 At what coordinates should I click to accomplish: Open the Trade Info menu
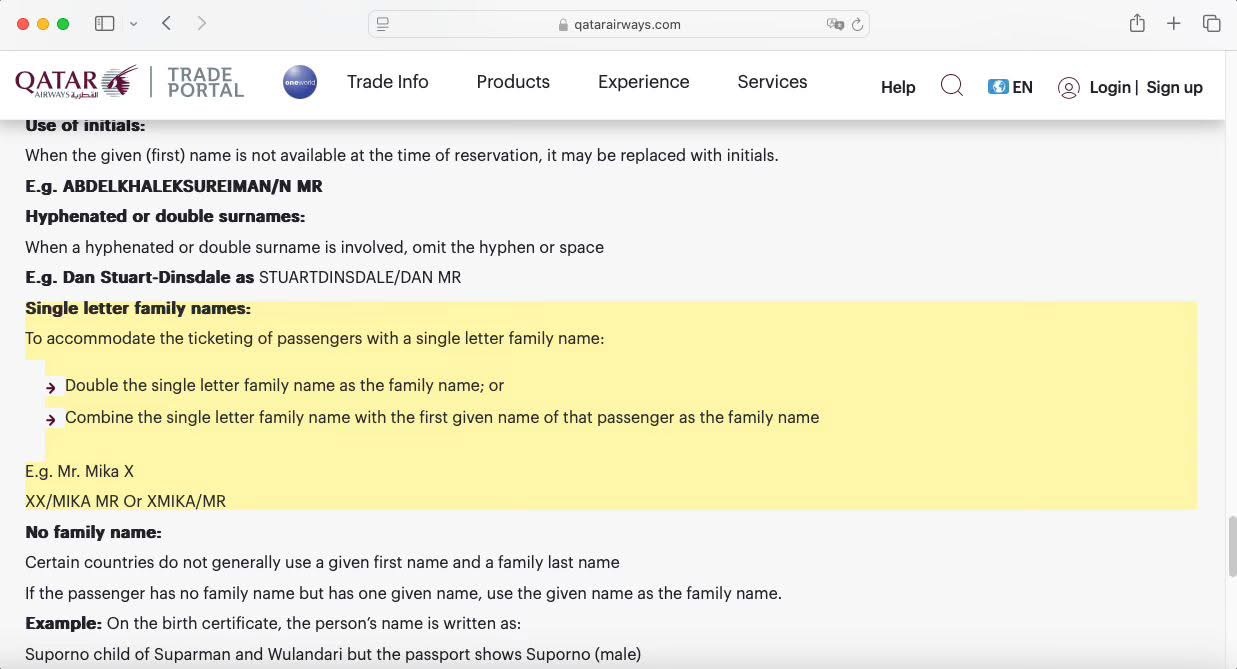387,82
